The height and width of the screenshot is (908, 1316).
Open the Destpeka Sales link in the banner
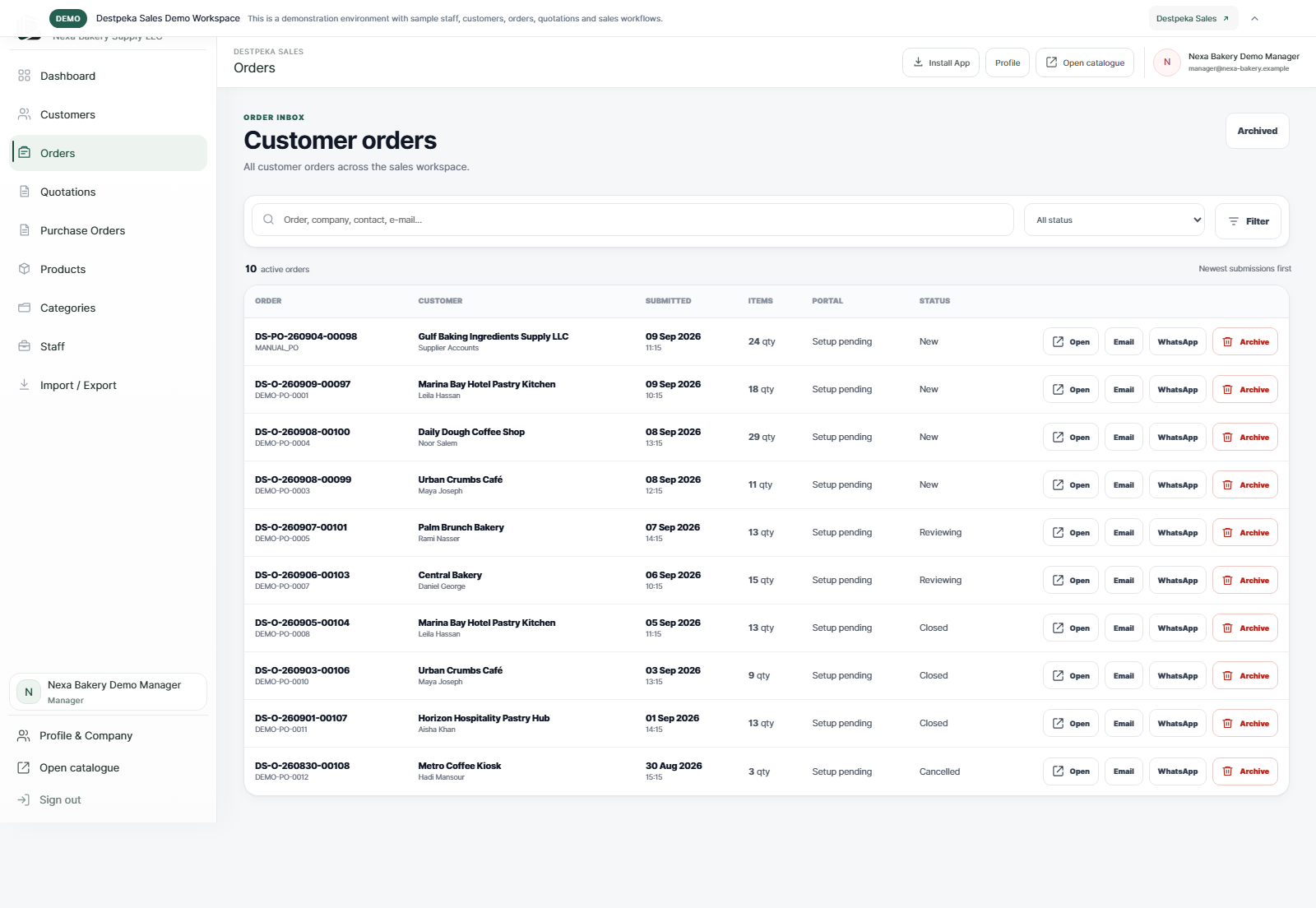pos(1192,18)
